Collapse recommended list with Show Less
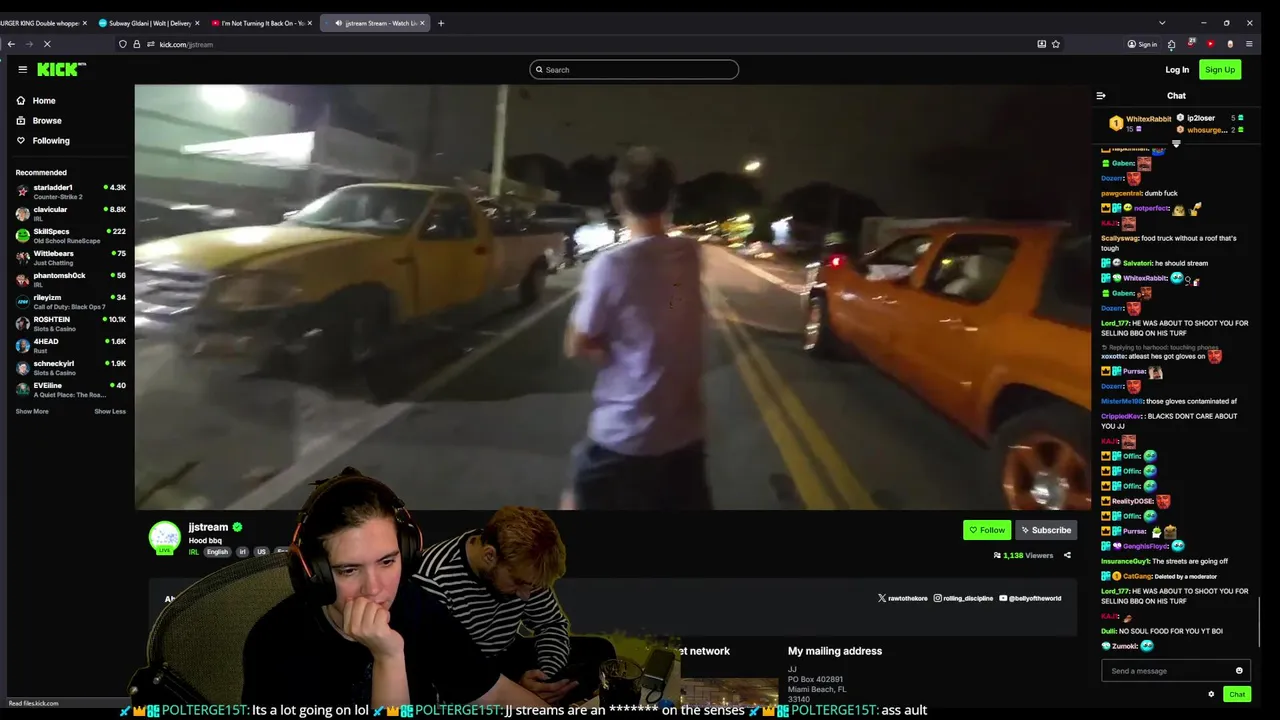This screenshot has width=1280, height=720. pos(110,411)
